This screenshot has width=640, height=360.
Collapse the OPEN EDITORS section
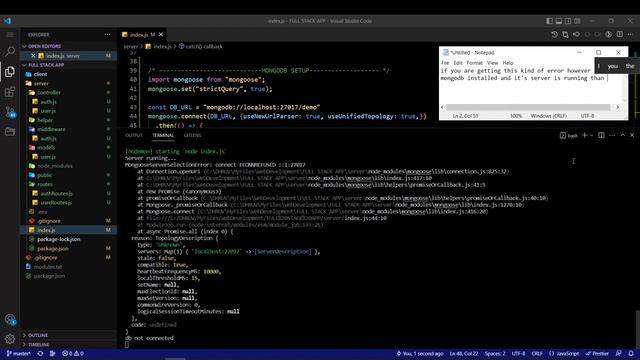point(68,46)
